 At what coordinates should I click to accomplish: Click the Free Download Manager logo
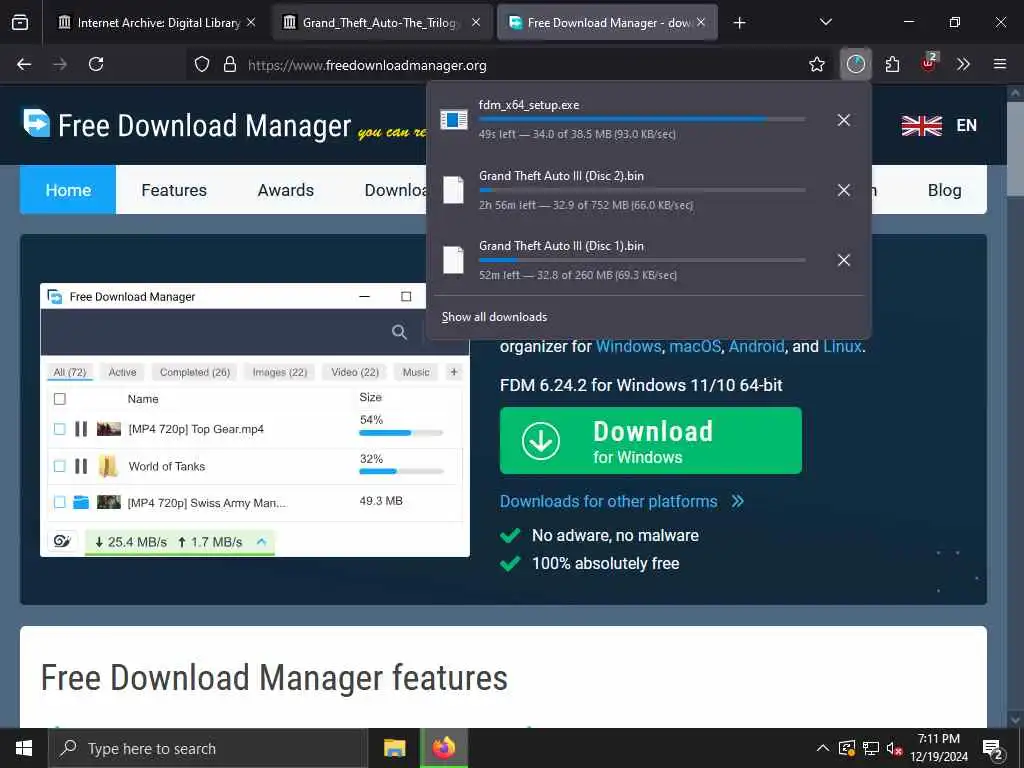[x=188, y=125]
